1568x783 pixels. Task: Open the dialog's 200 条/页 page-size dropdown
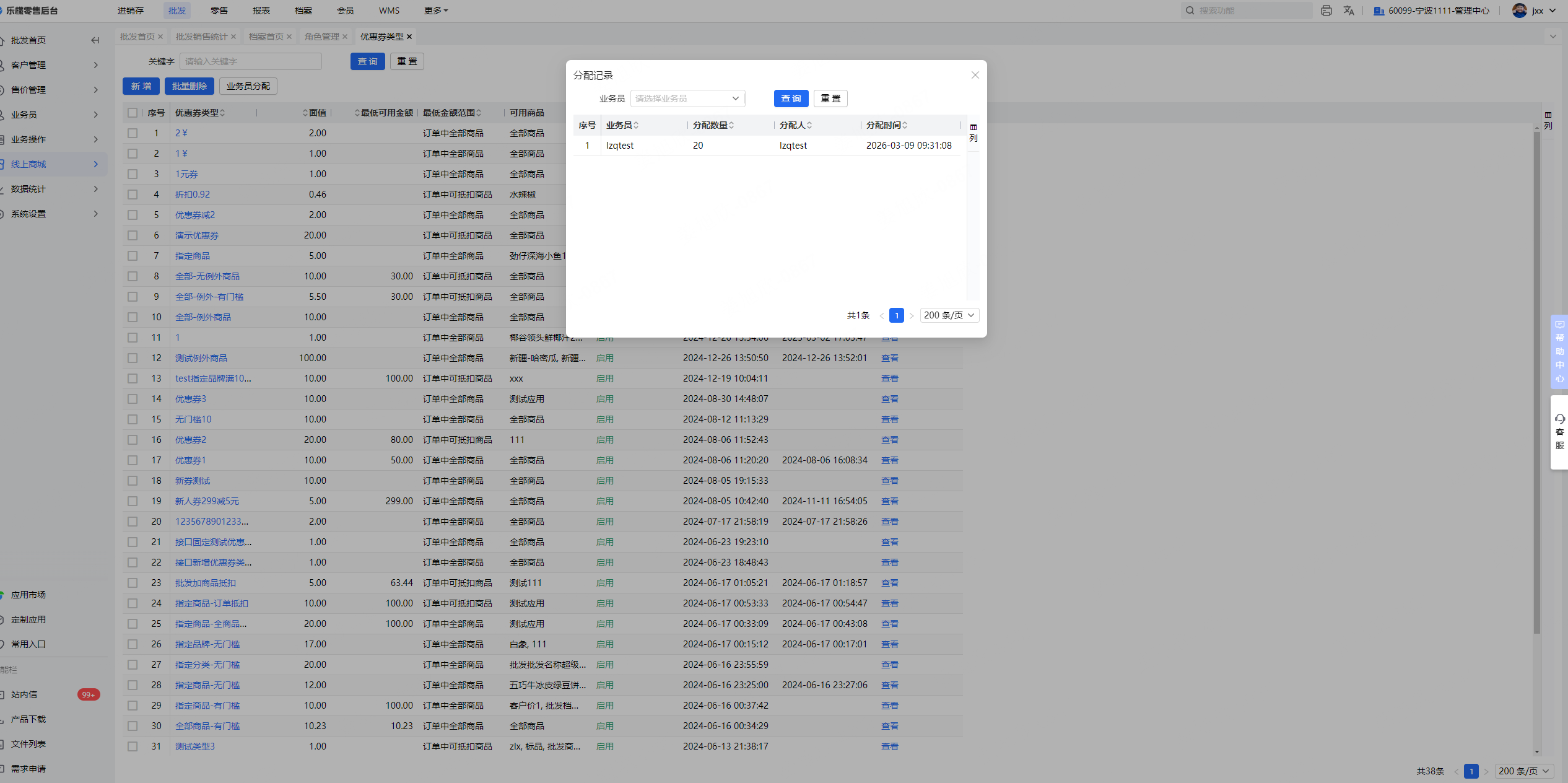[949, 315]
